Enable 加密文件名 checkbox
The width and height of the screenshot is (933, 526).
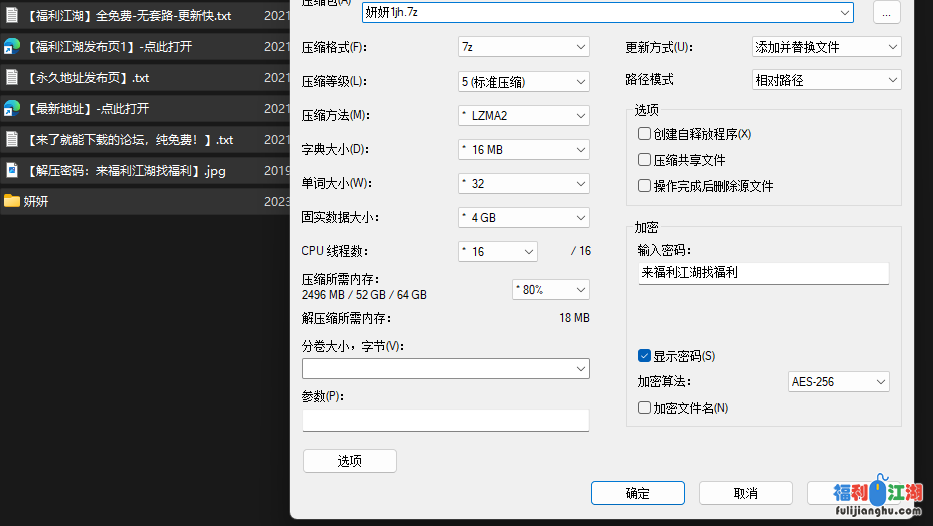point(645,408)
